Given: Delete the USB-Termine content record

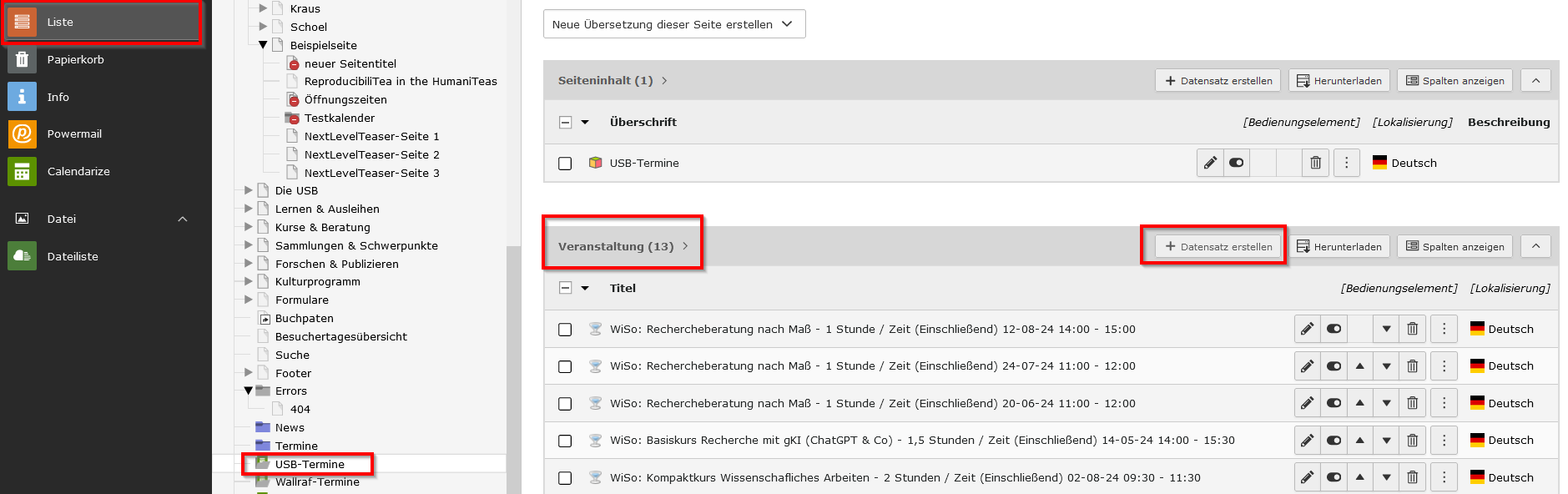Looking at the screenshot, I should (x=1315, y=163).
